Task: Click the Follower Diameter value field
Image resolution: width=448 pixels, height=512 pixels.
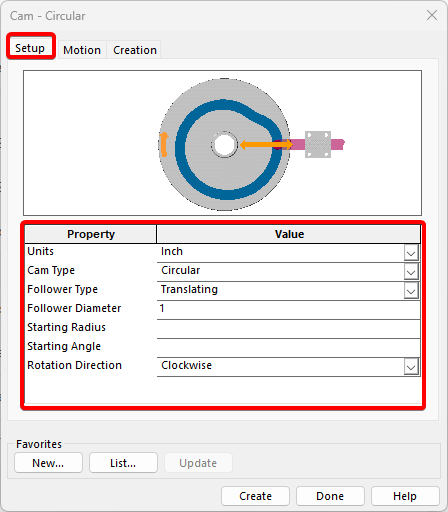Action: coord(288,310)
